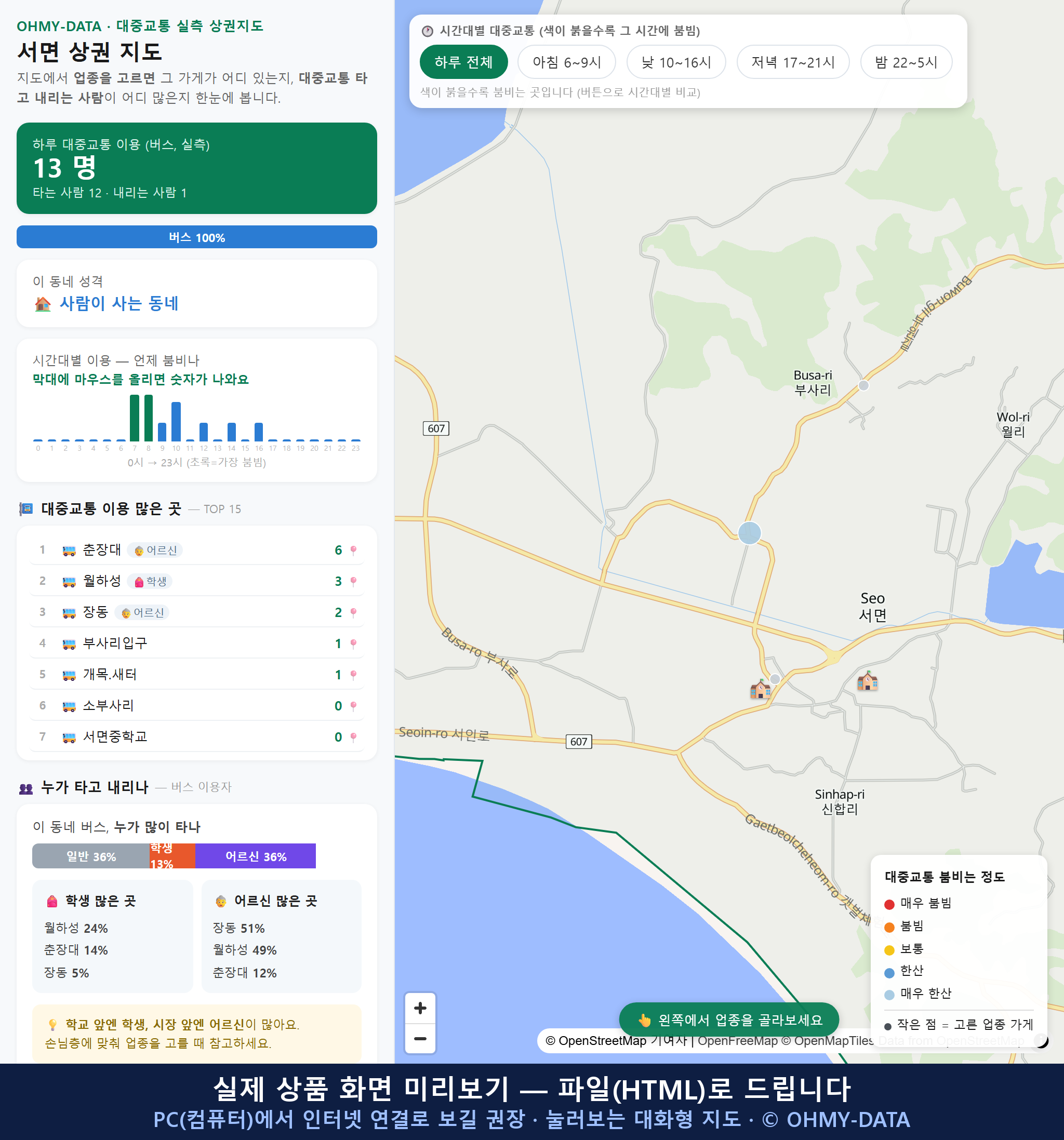Click the bus icon beside 춘장대
The image size is (1064, 1140).
point(69,551)
